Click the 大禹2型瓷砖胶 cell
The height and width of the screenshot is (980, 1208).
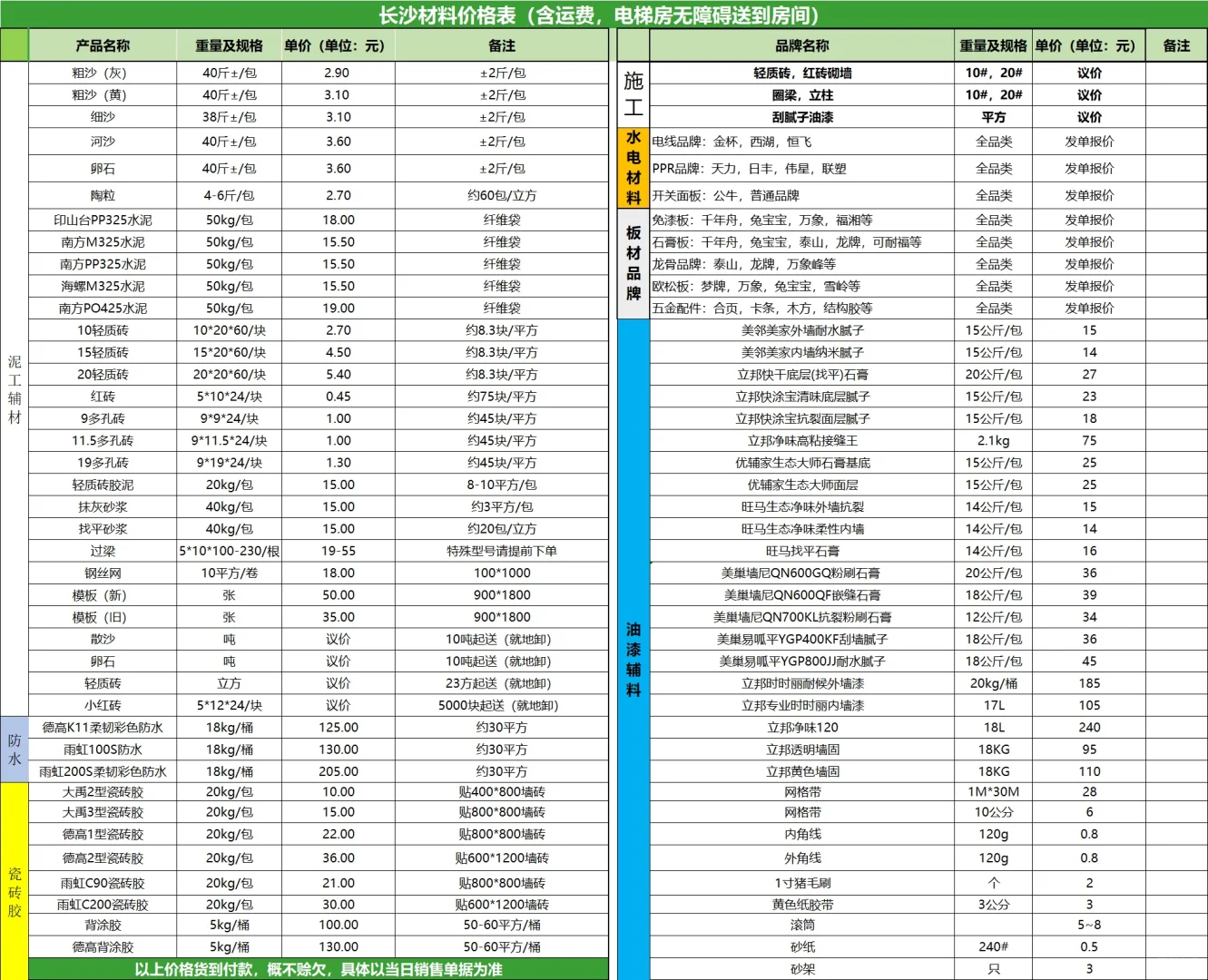coord(103,791)
